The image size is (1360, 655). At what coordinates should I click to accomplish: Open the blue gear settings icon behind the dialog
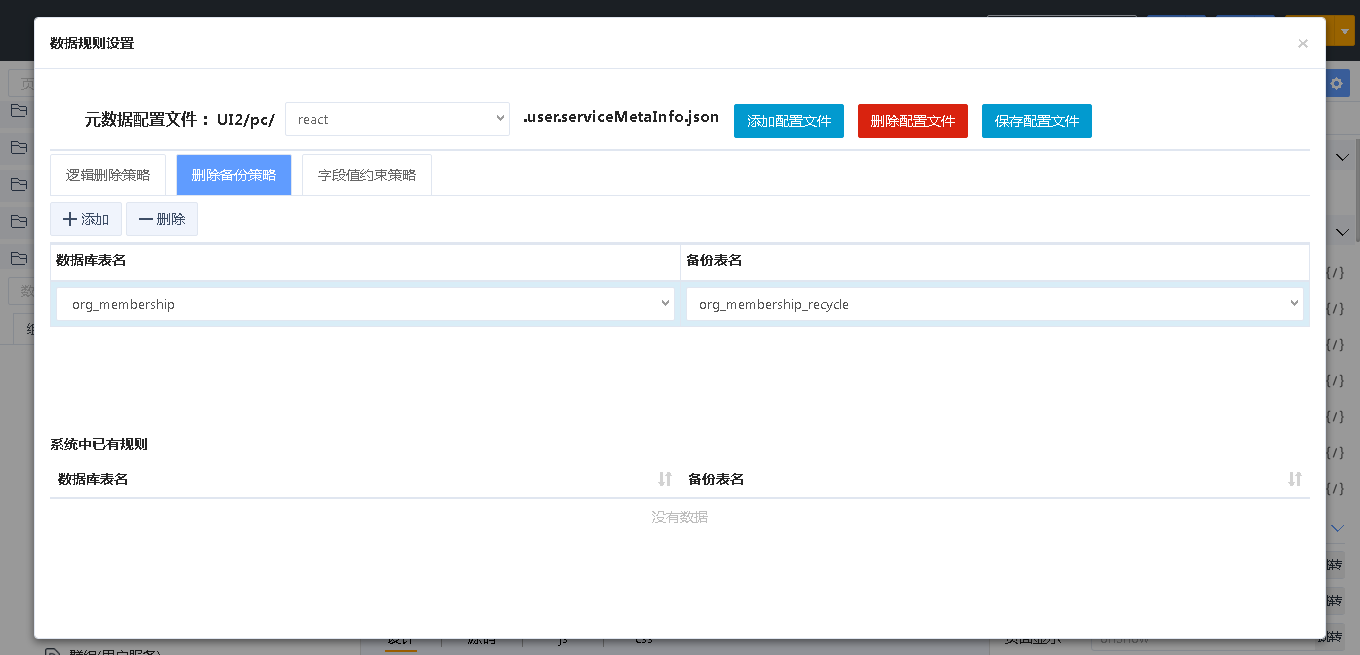[x=1337, y=84]
